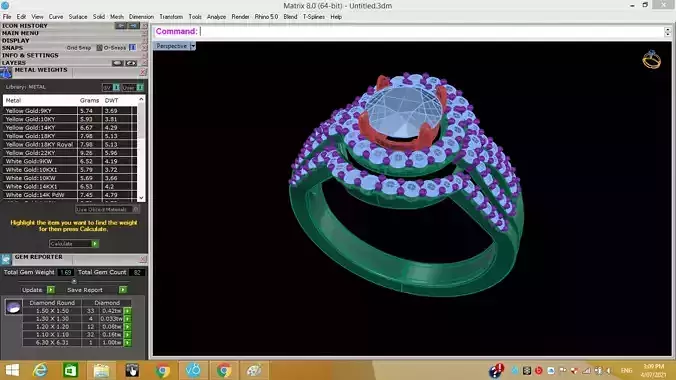Expand the Layers panel
This screenshot has width=676, height=380.
[x=14, y=63]
